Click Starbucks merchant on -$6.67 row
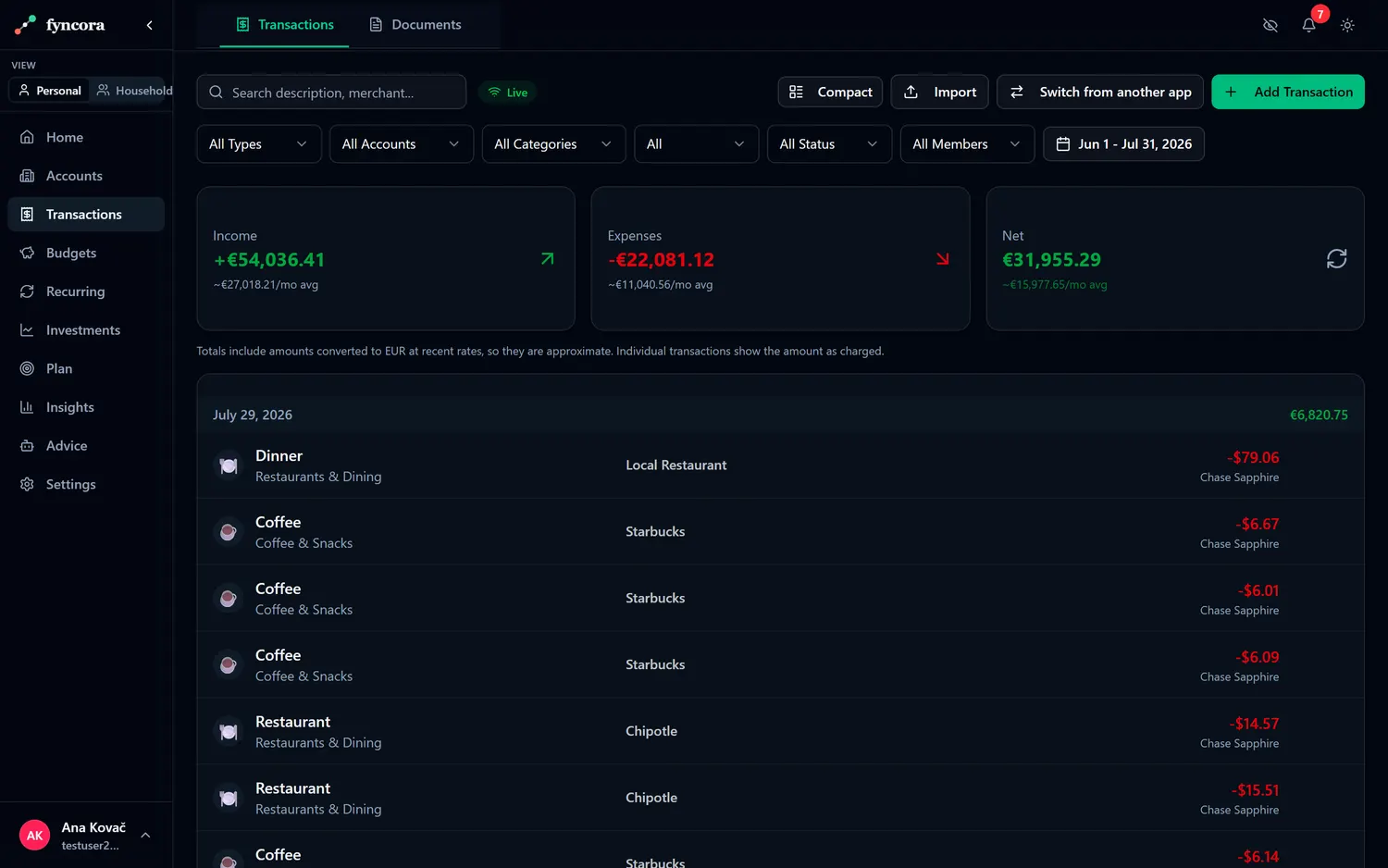Viewport: 1388px width, 868px height. (655, 532)
